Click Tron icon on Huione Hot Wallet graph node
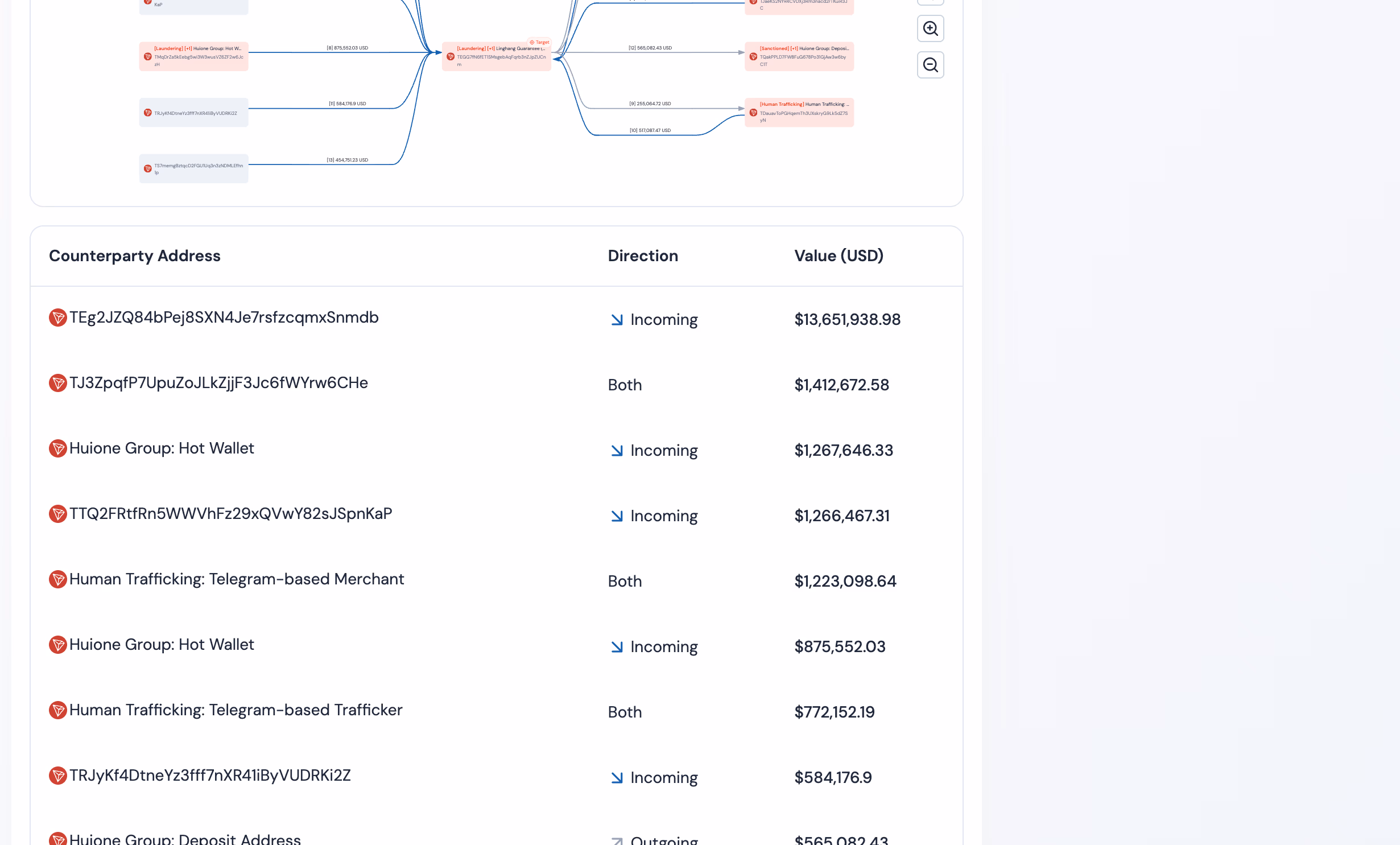 tap(148, 56)
